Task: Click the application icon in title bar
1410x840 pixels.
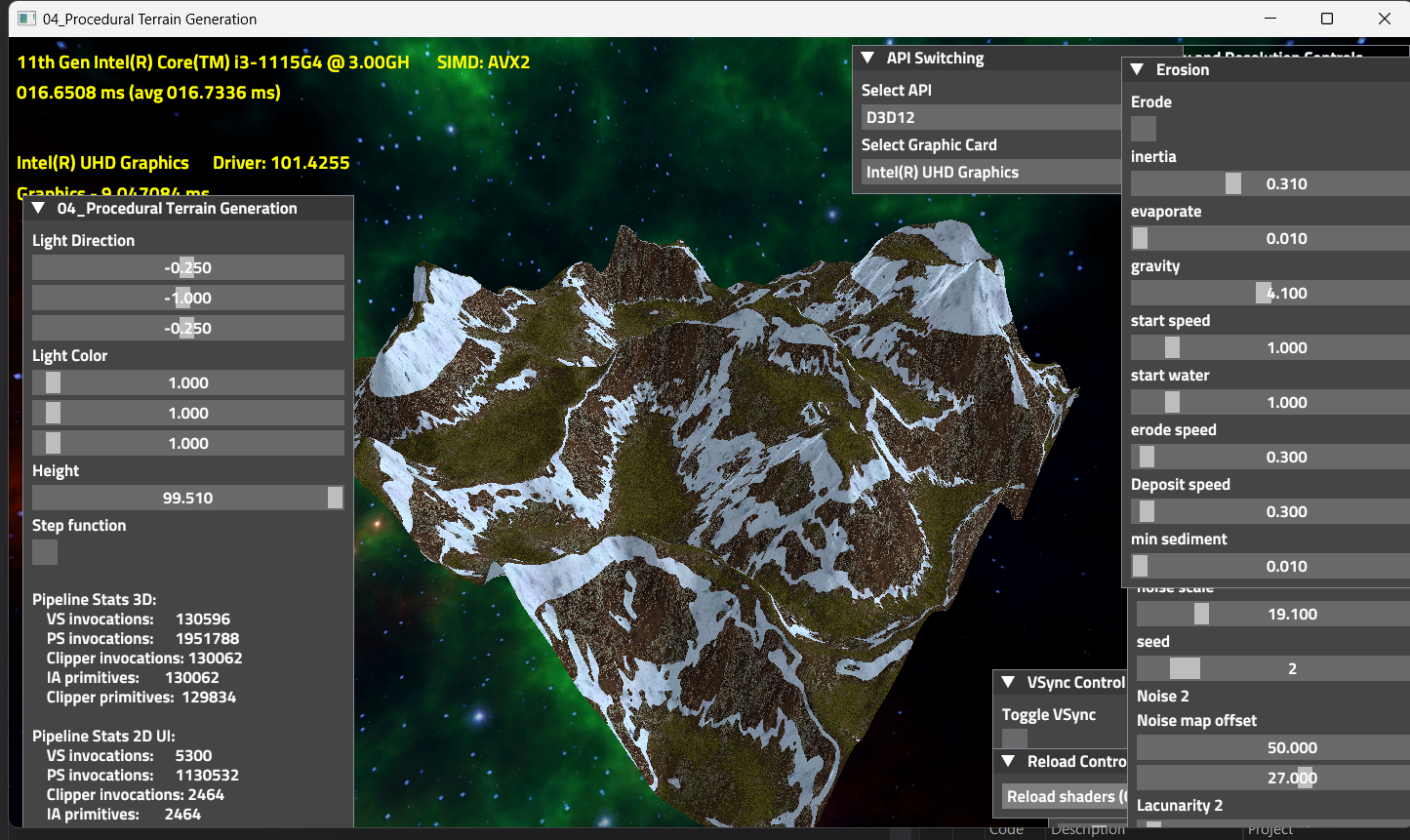Action: coord(26,19)
